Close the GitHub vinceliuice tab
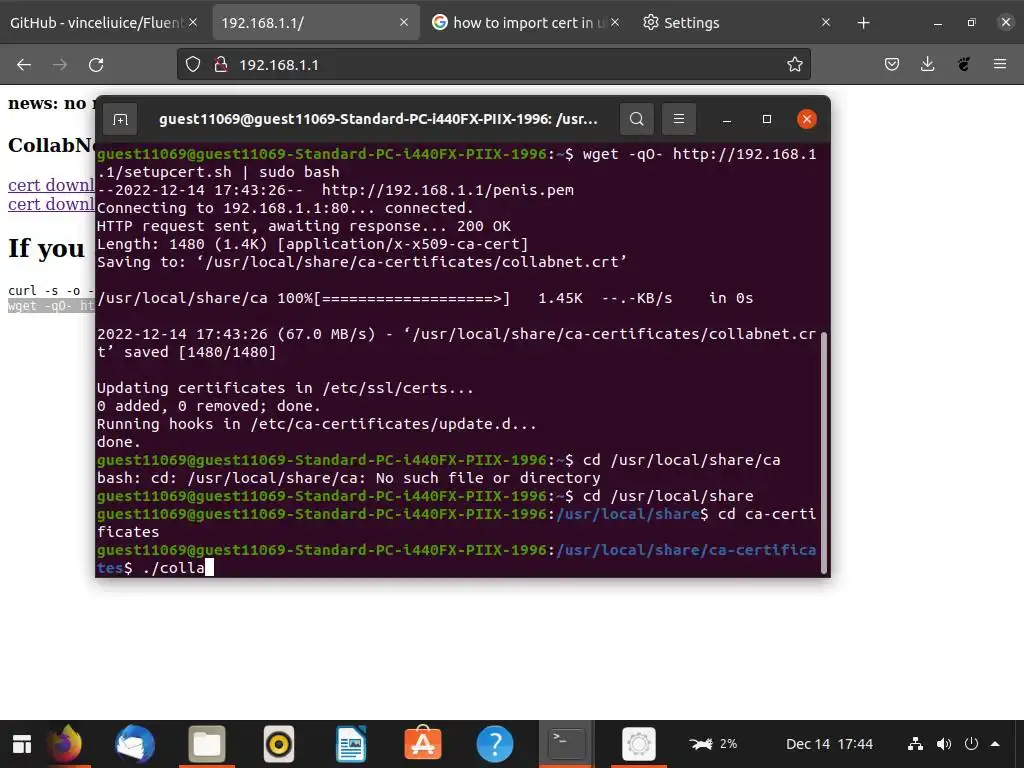The height and width of the screenshot is (768, 1024). [193, 22]
